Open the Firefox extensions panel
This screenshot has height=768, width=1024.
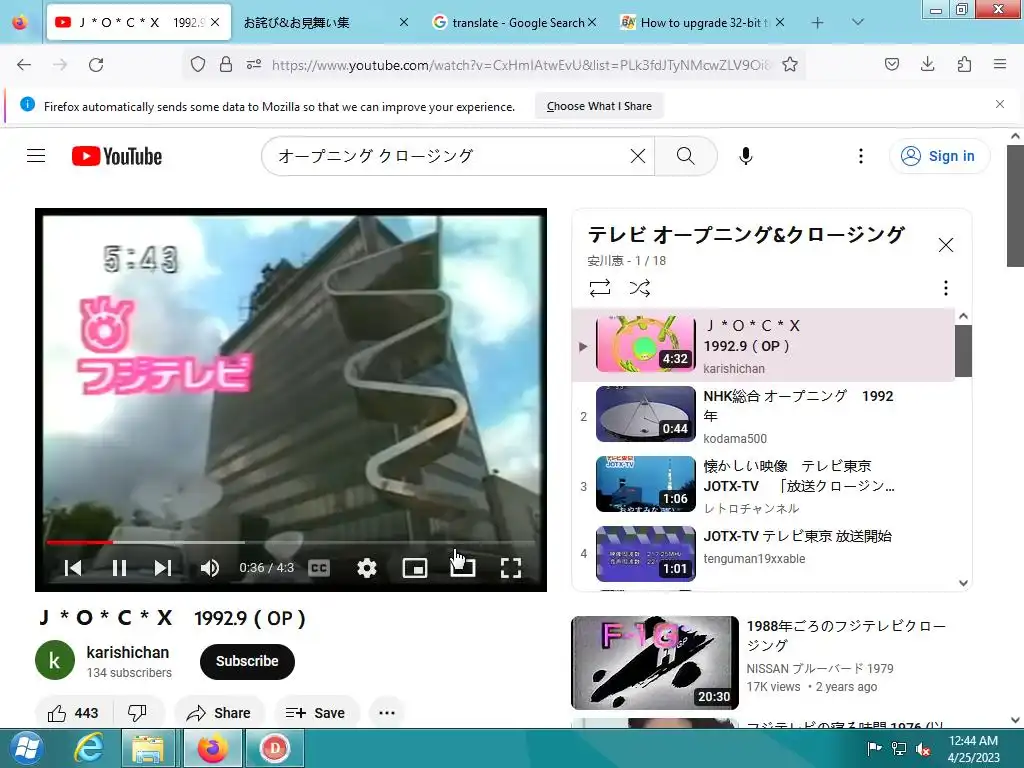(x=965, y=65)
